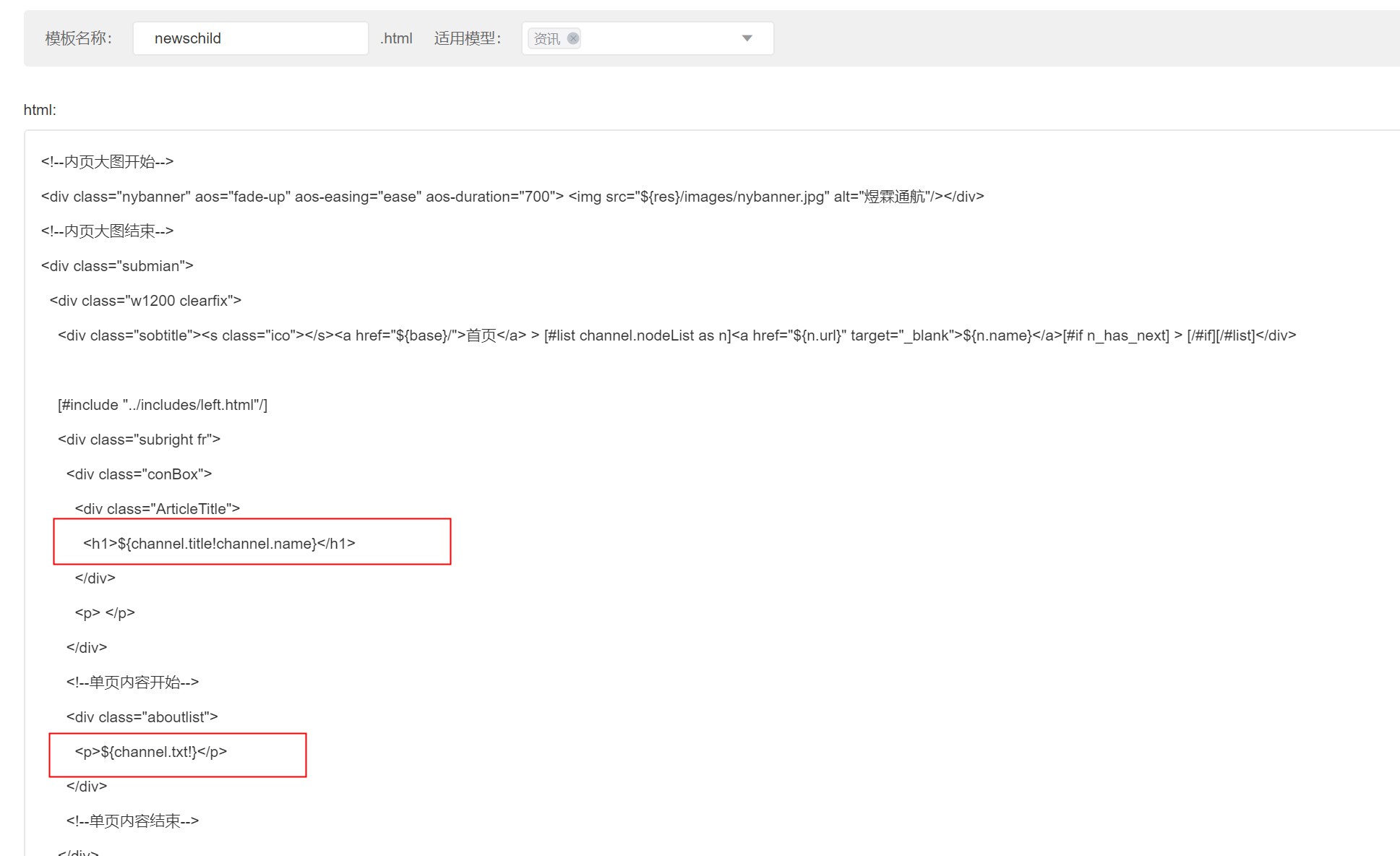
Task: Click the ArticleTitle div line
Action: [157, 509]
